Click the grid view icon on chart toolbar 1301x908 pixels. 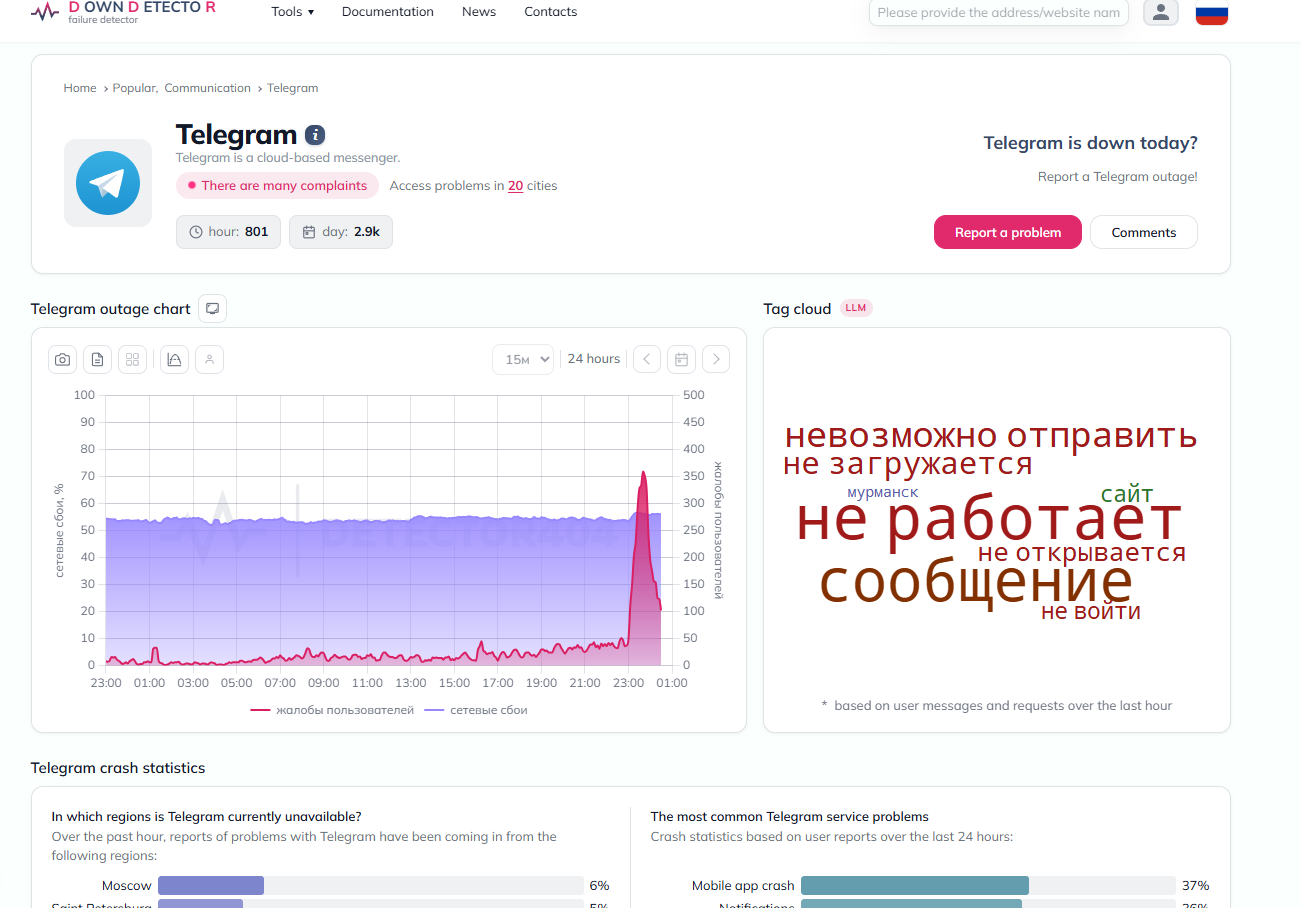(132, 360)
